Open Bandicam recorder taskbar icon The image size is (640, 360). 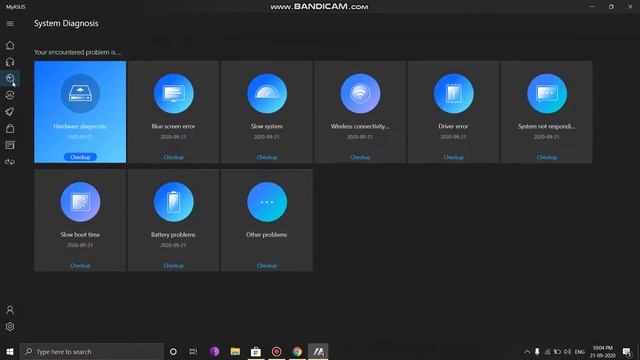pos(276,351)
